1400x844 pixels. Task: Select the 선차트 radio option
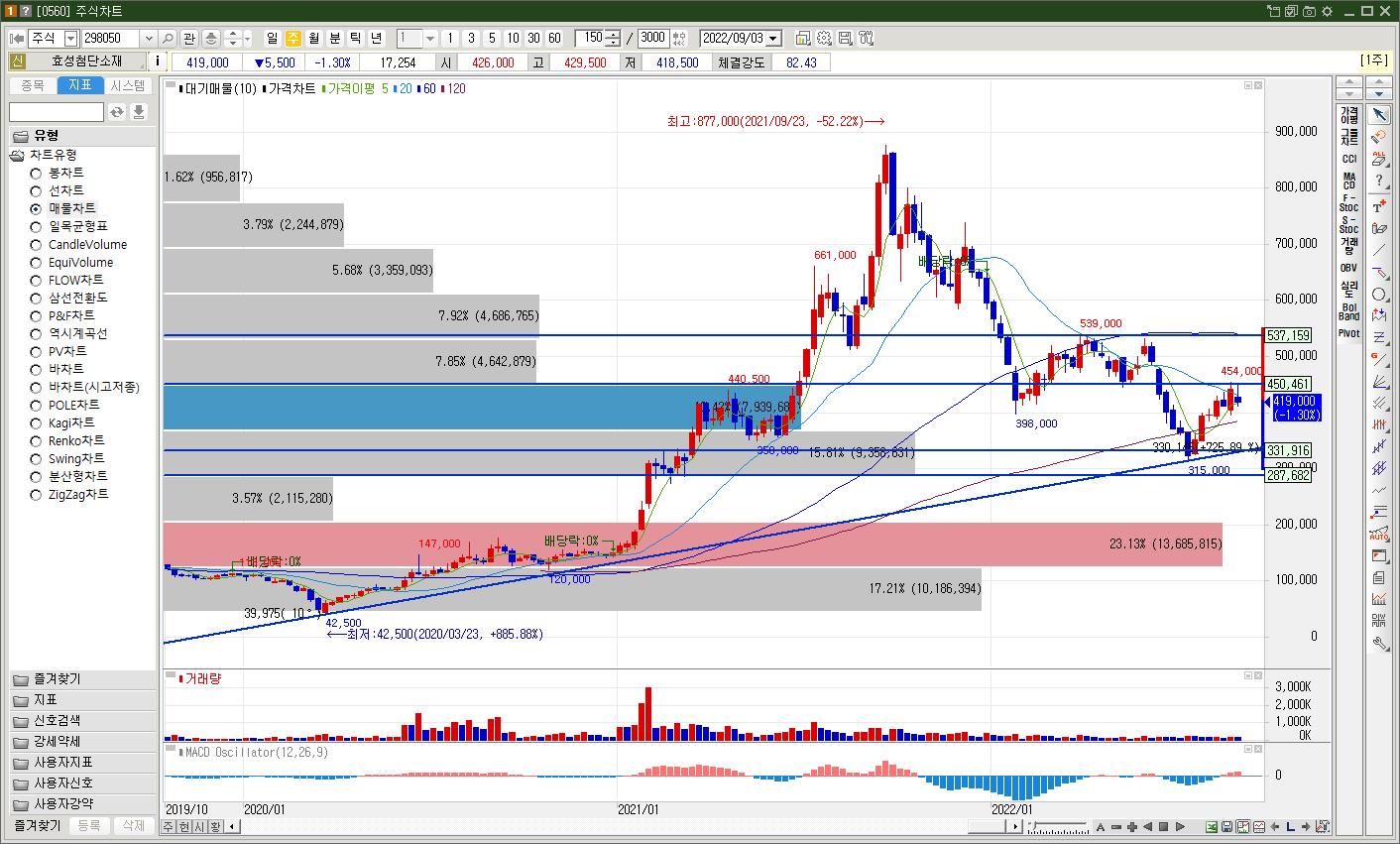coord(37,190)
